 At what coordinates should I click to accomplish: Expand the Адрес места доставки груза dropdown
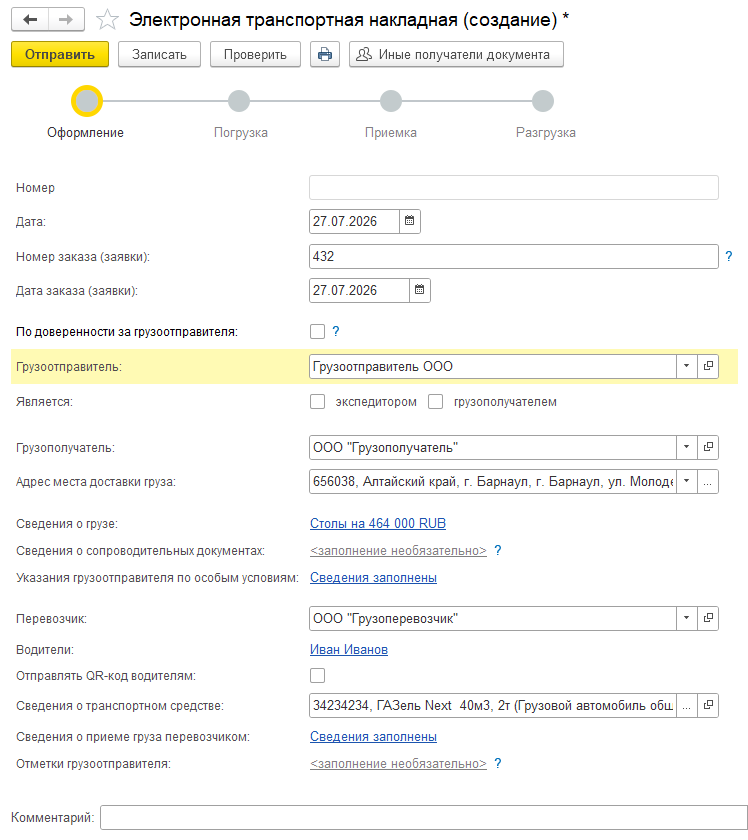[x=686, y=482]
